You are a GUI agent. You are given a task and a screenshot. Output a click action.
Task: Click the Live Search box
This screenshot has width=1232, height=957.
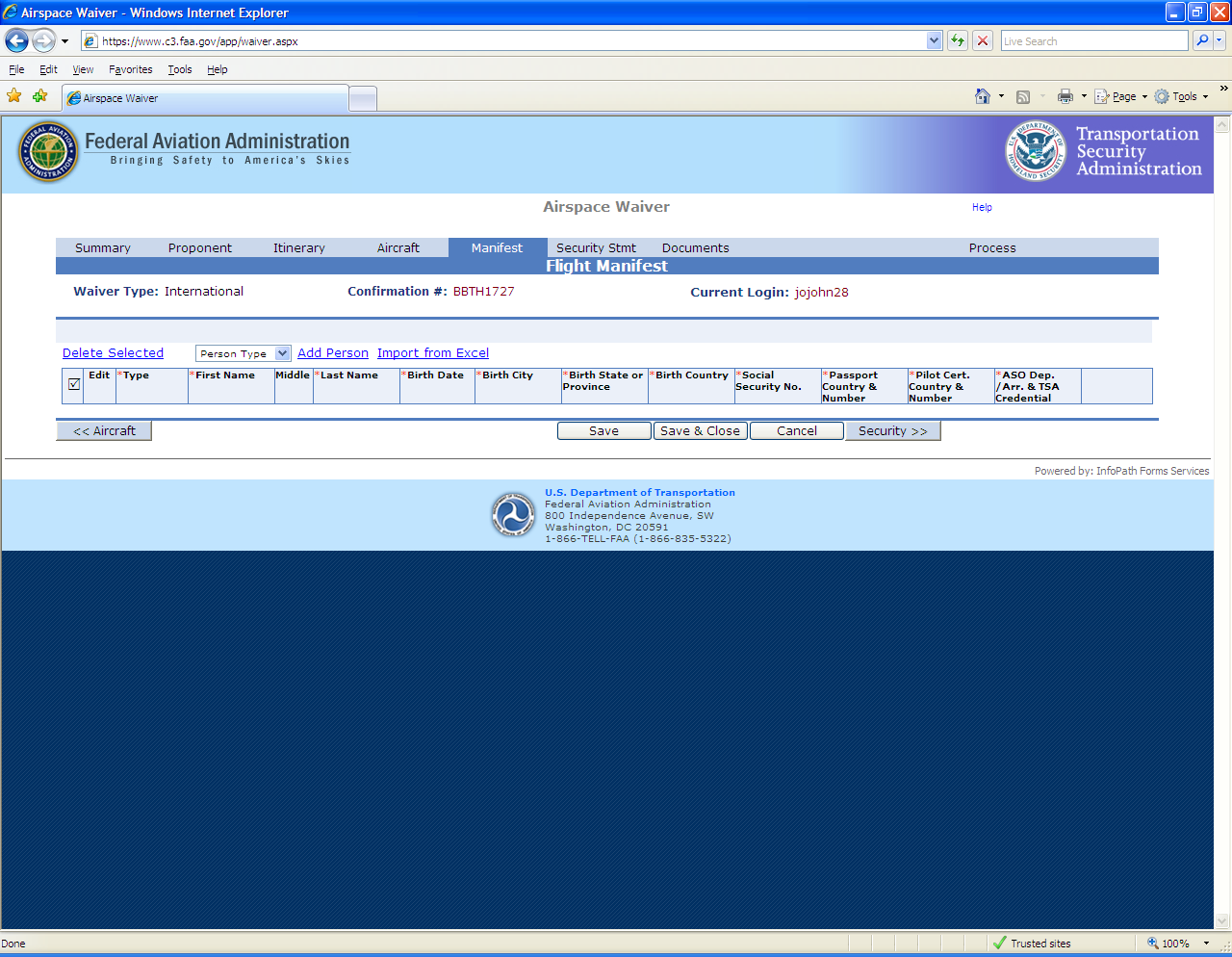click(1094, 40)
